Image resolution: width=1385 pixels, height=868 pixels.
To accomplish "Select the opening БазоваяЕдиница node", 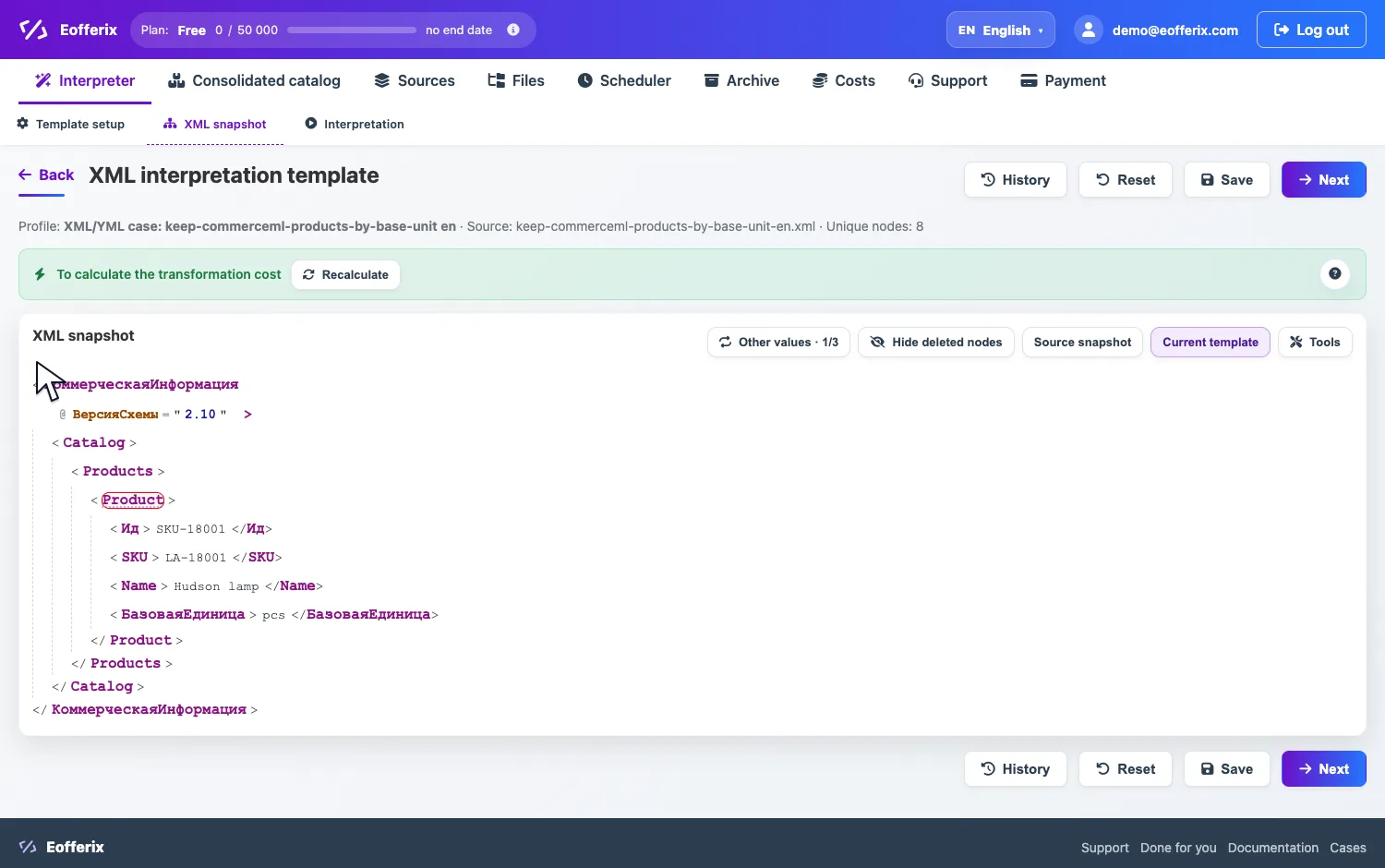I will pyautogui.click(x=183, y=614).
